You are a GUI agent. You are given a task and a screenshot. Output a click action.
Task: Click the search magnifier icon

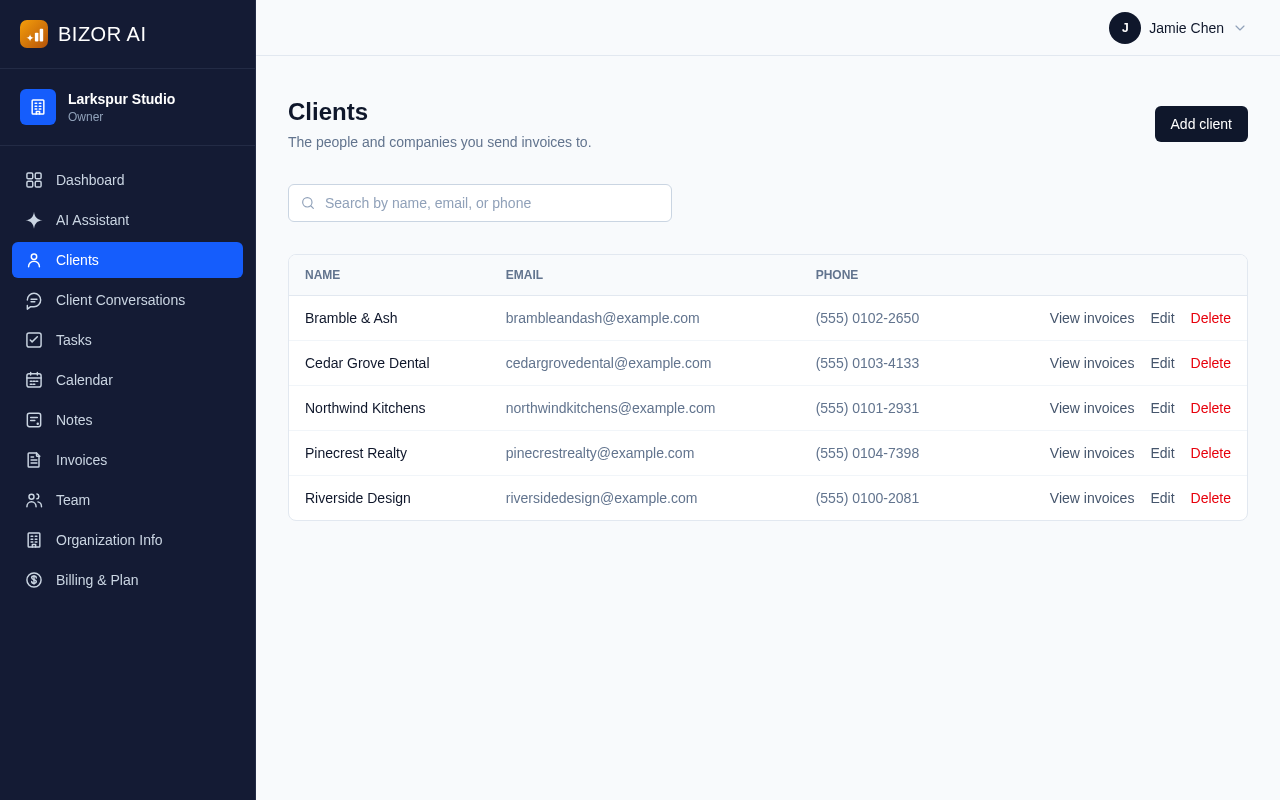pos(308,203)
